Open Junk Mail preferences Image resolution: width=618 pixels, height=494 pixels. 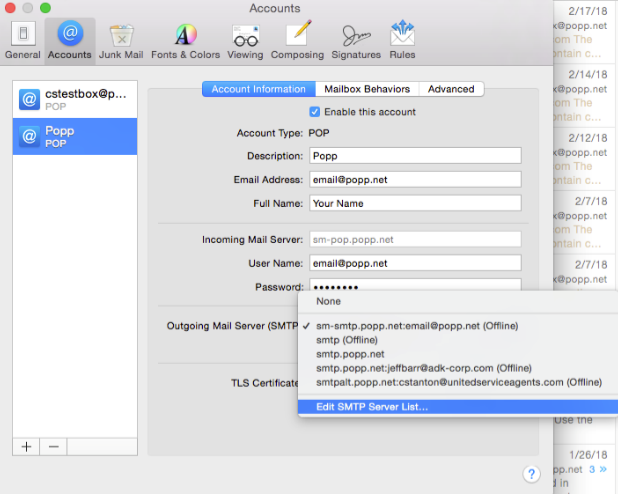pyautogui.click(x=121, y=41)
